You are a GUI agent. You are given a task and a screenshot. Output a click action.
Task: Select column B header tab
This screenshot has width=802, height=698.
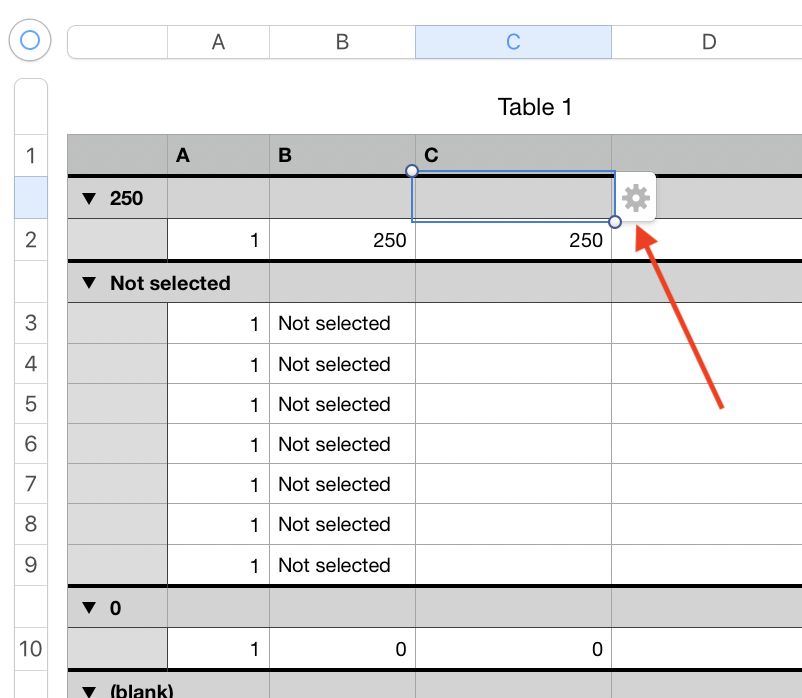pyautogui.click(x=342, y=41)
